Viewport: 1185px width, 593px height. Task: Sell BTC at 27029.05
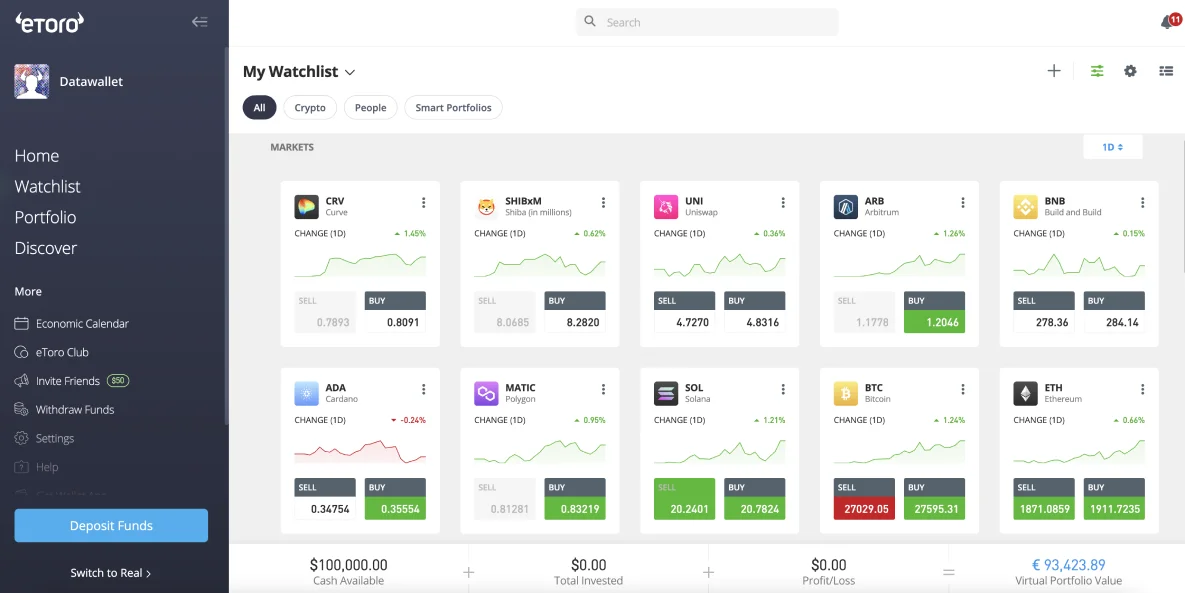[865, 499]
